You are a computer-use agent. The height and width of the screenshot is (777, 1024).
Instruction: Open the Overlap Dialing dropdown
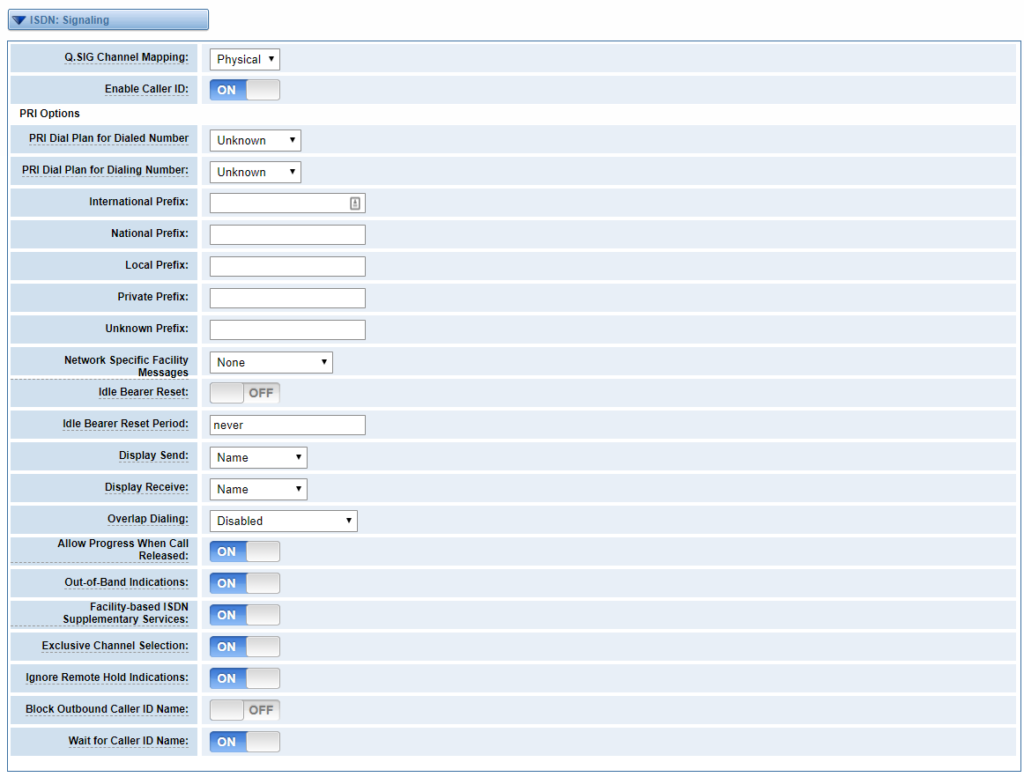coord(282,520)
